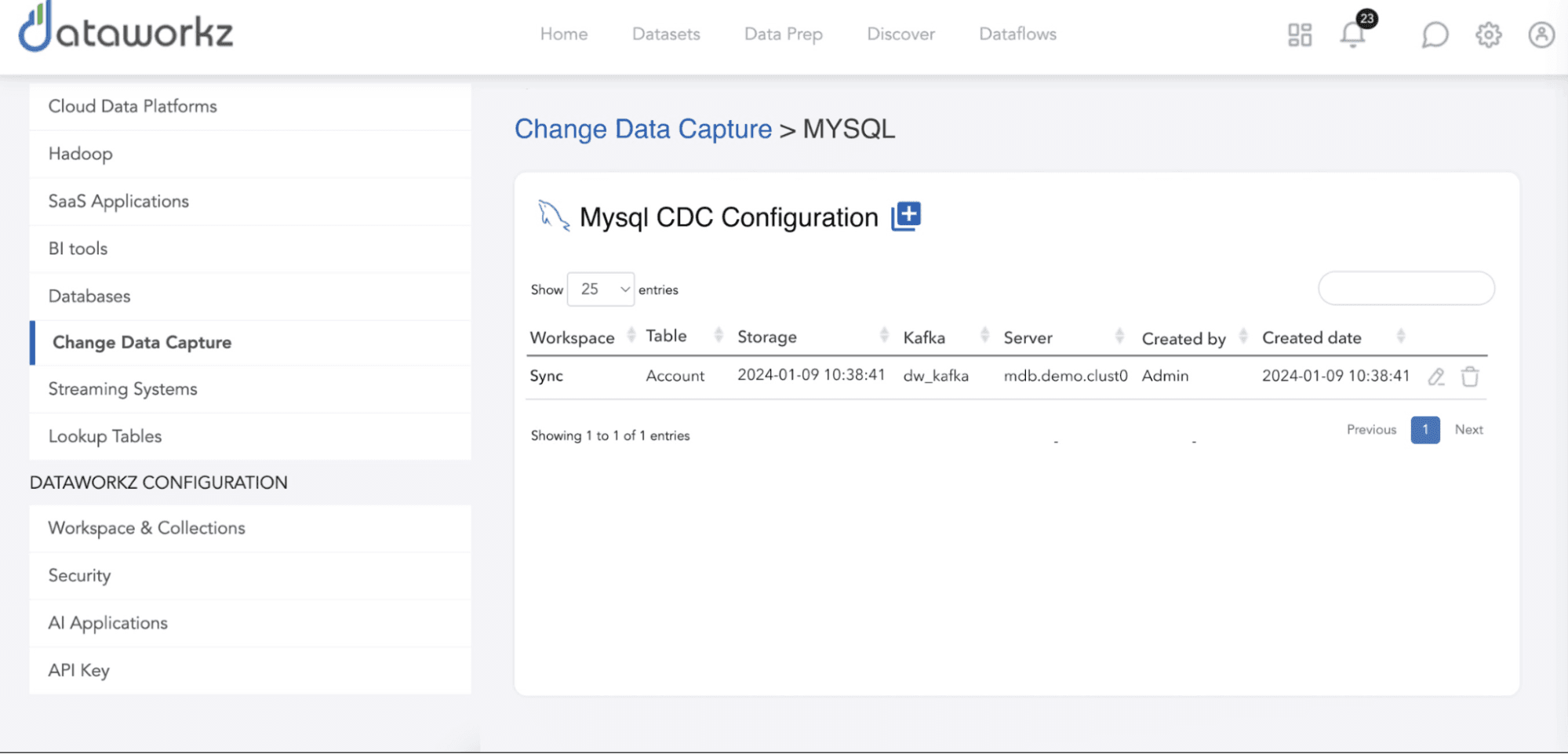This screenshot has width=1568, height=754.
Task: Follow the Change Data Capture breadcrumb link
Action: click(x=642, y=129)
